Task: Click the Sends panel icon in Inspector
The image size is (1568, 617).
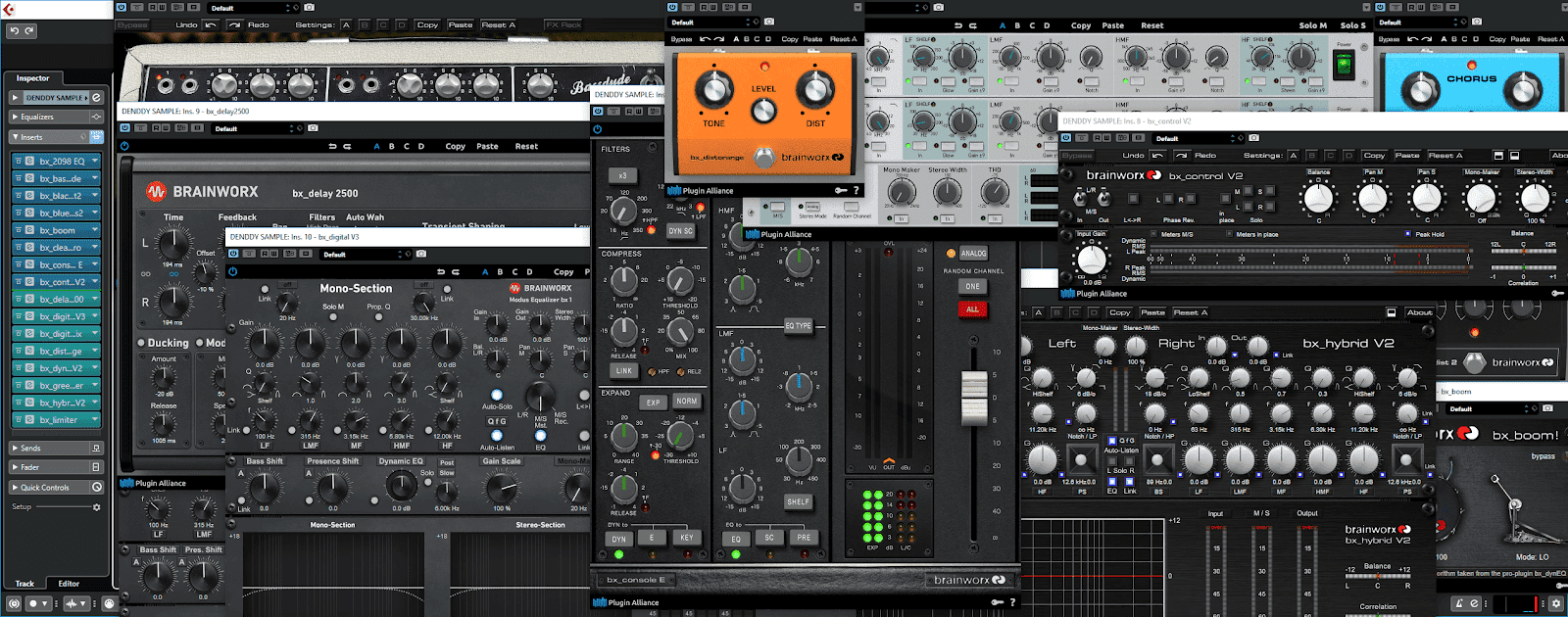Action: (96, 448)
